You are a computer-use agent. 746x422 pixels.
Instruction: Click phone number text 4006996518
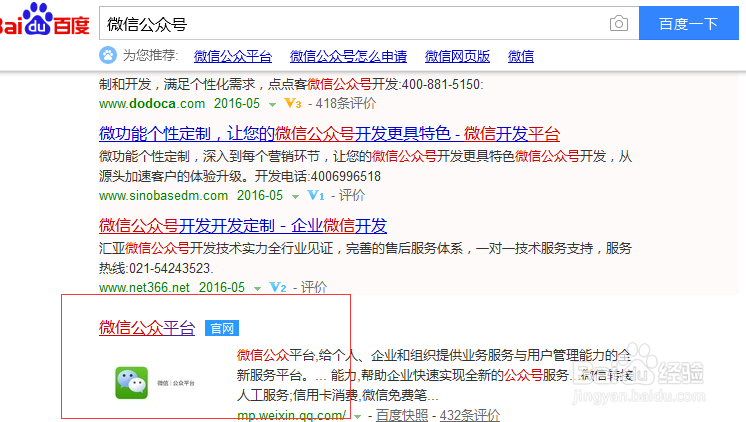[346, 177]
